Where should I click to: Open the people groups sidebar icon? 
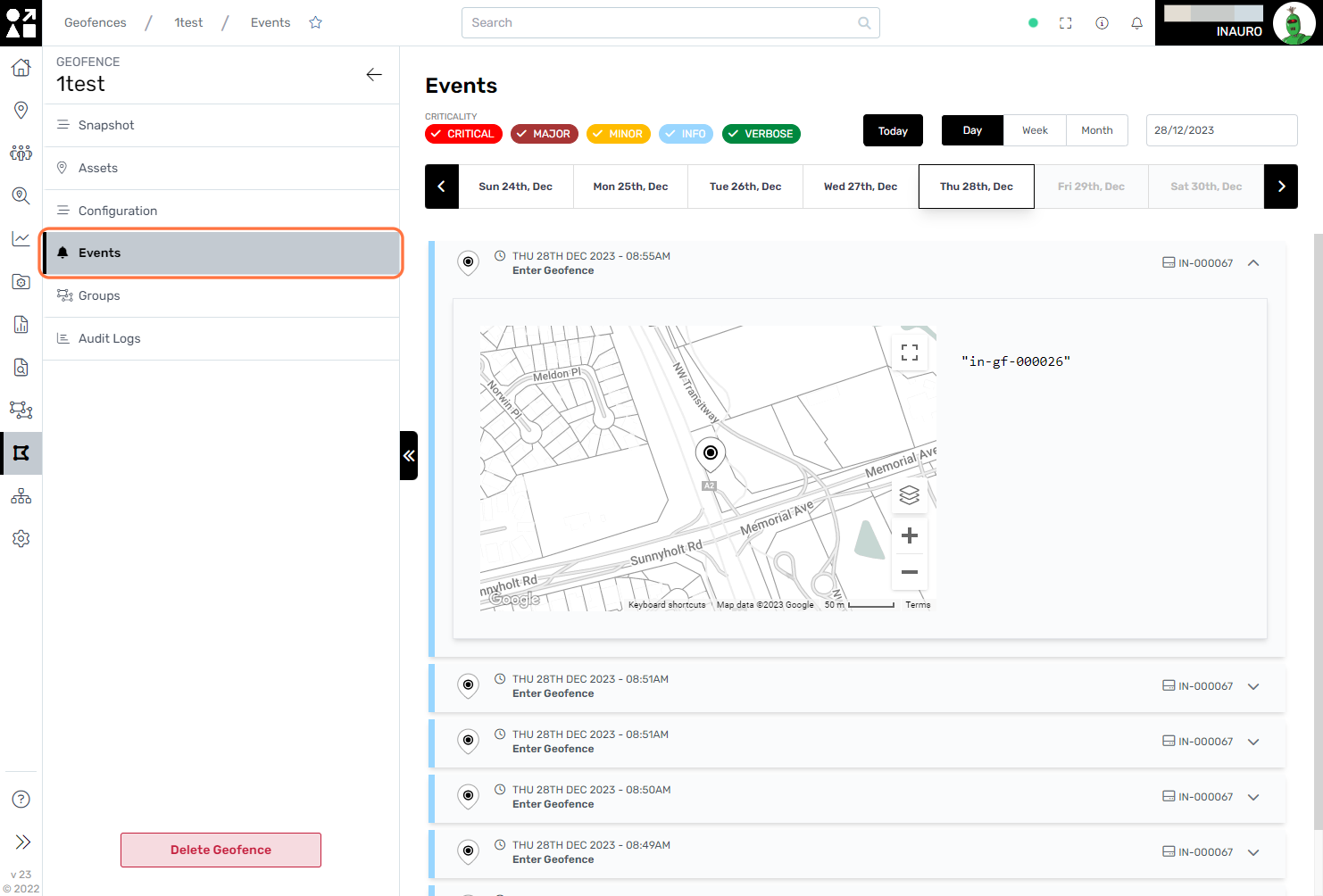point(21,153)
